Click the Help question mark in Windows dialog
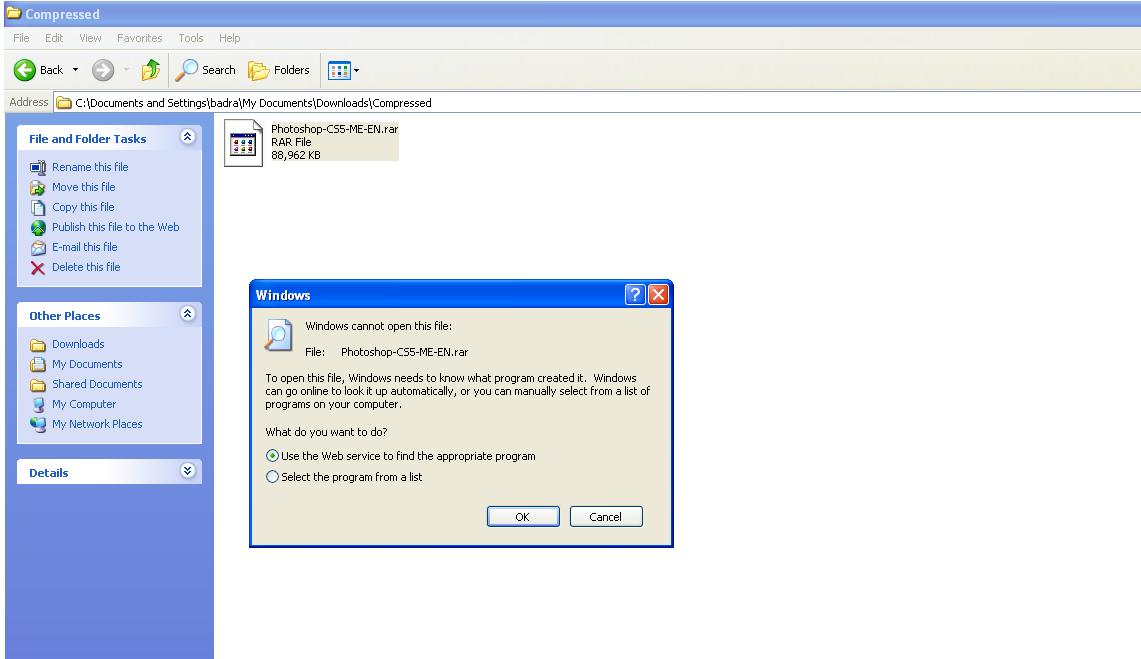The image size is (1141, 659). (x=635, y=295)
